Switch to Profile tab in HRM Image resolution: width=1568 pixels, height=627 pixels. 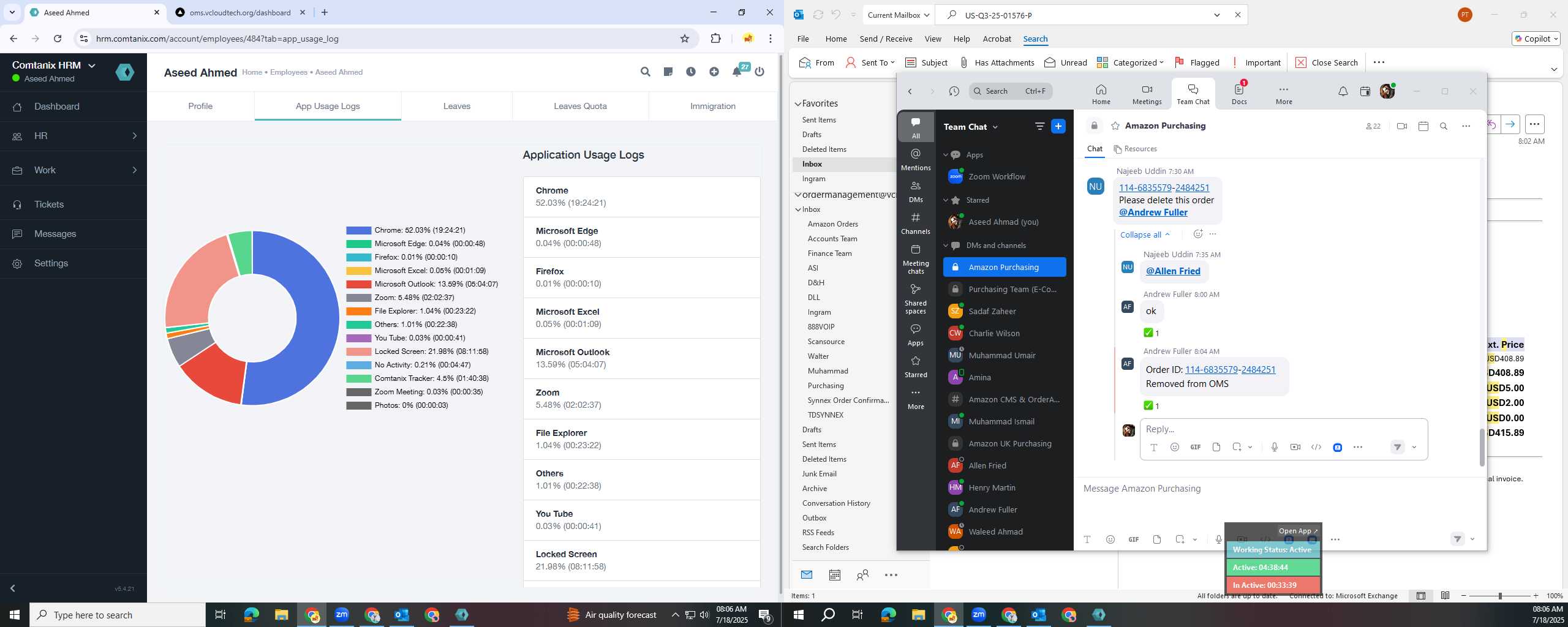[x=200, y=106]
